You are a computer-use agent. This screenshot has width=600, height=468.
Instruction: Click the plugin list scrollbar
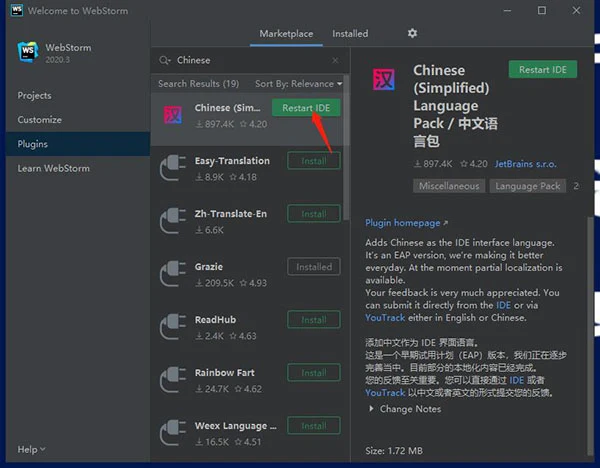pyautogui.click(x=346, y=147)
